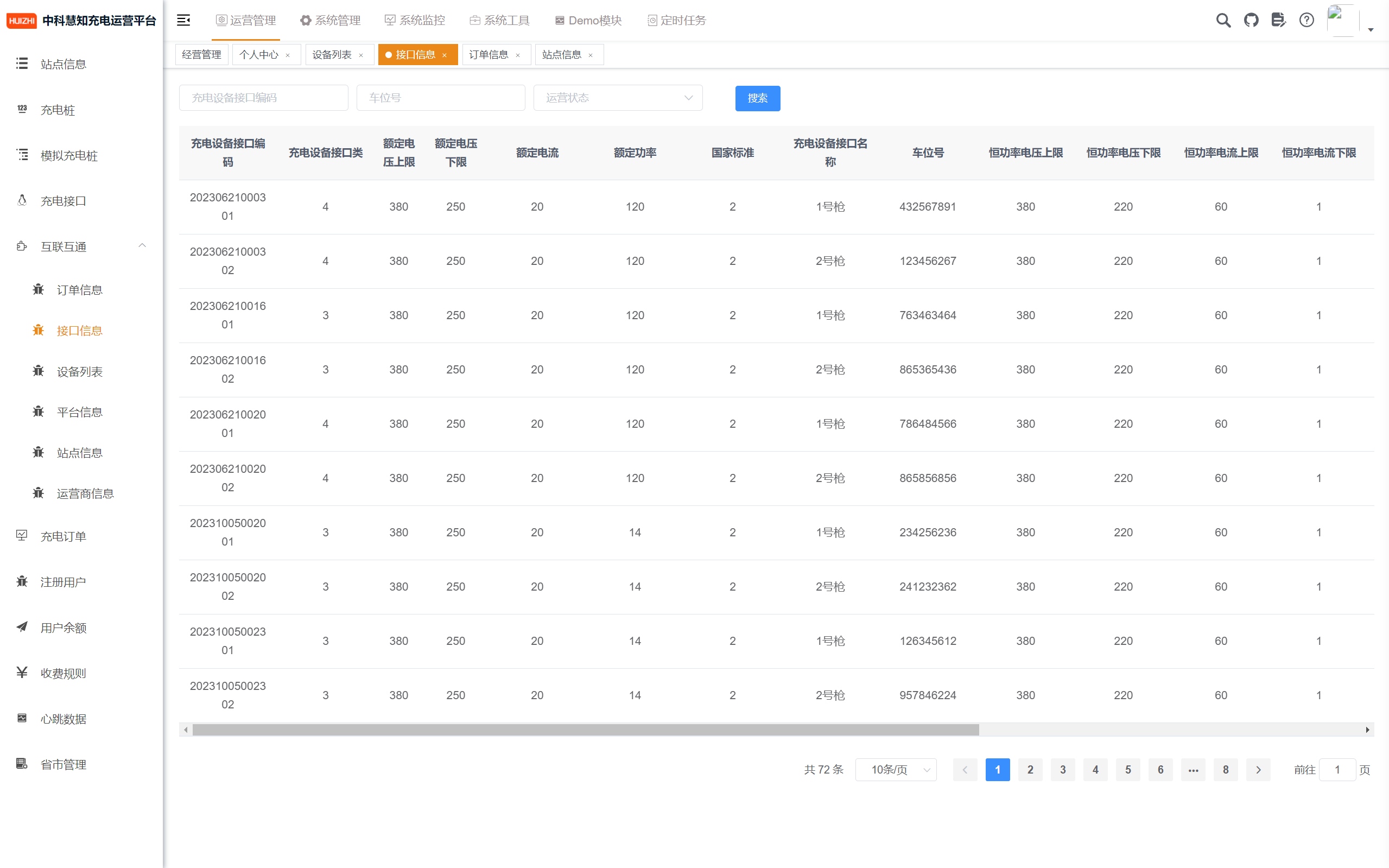This screenshot has height=868, width=1389.
Task: Click the user avatar image
Action: (1342, 20)
